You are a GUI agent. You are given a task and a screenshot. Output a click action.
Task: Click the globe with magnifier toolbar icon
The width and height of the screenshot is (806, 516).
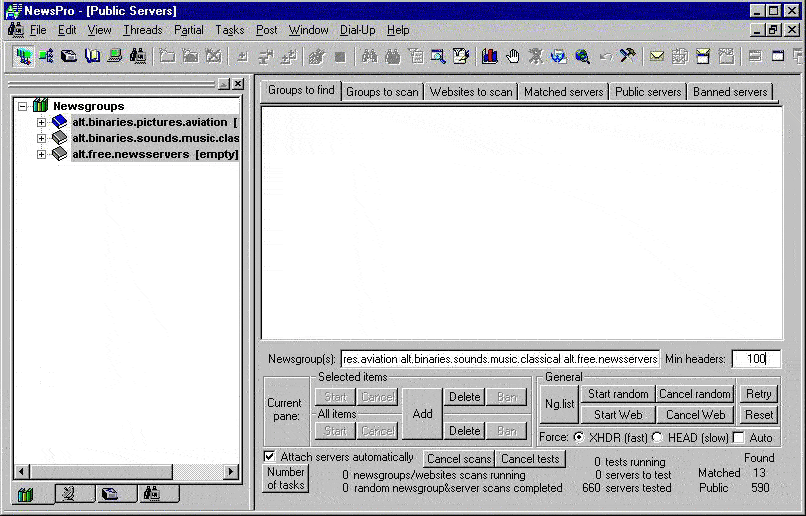(x=582, y=56)
